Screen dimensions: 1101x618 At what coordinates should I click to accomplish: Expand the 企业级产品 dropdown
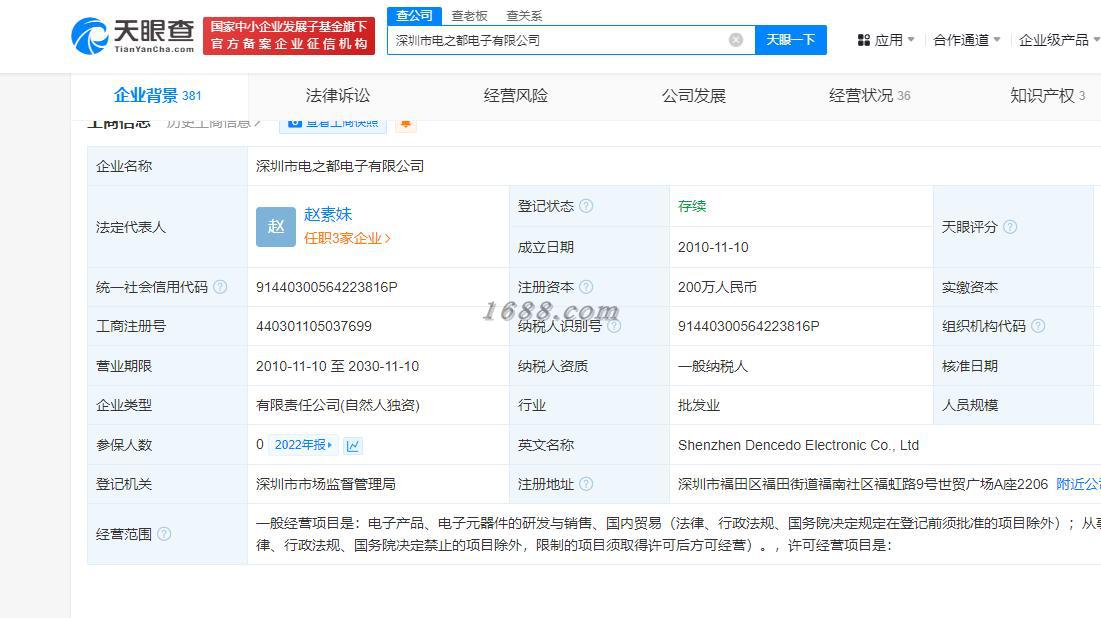(1096, 39)
